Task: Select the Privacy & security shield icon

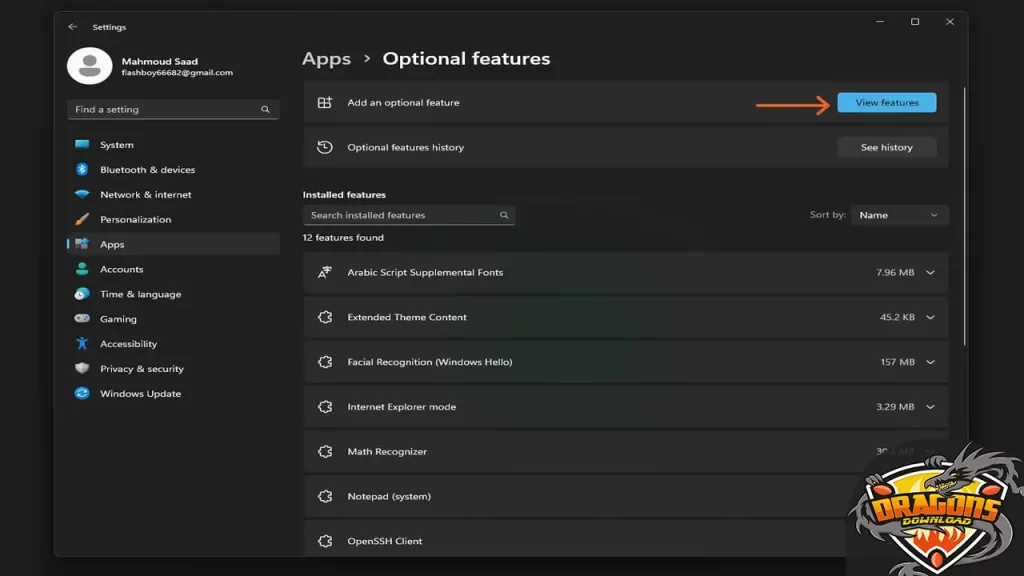Action: (82, 369)
